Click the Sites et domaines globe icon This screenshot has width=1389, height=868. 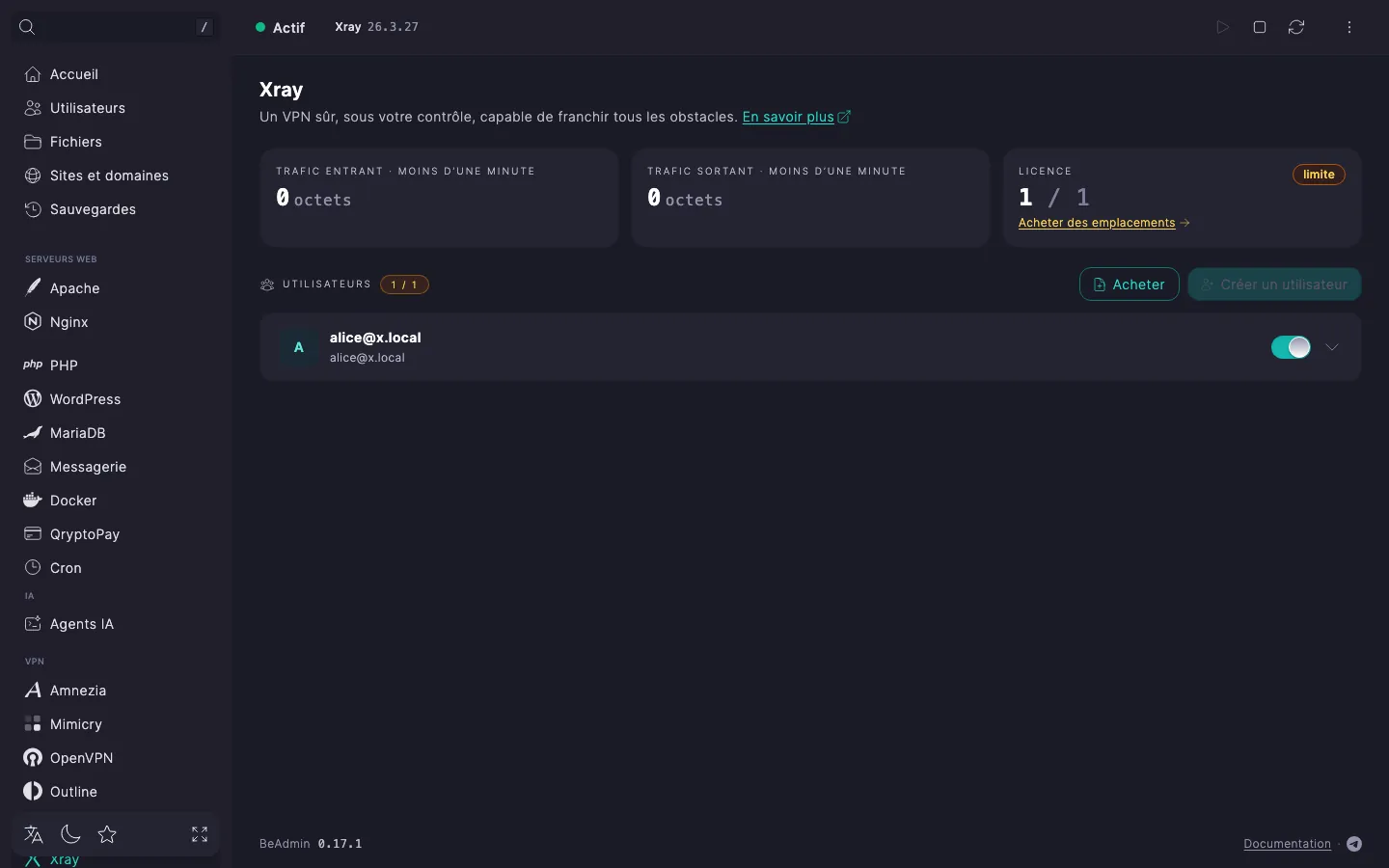pos(33,176)
